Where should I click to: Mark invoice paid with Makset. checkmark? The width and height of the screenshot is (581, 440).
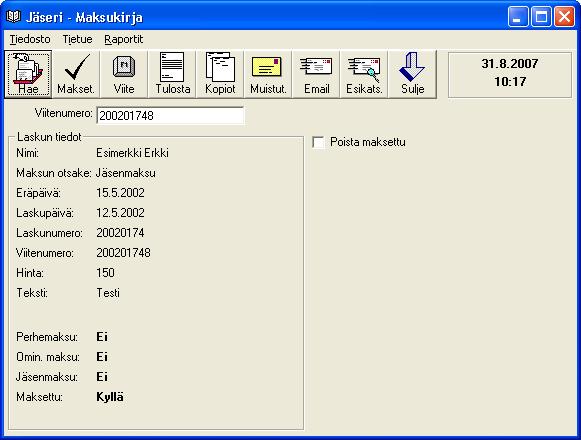click(x=76, y=74)
